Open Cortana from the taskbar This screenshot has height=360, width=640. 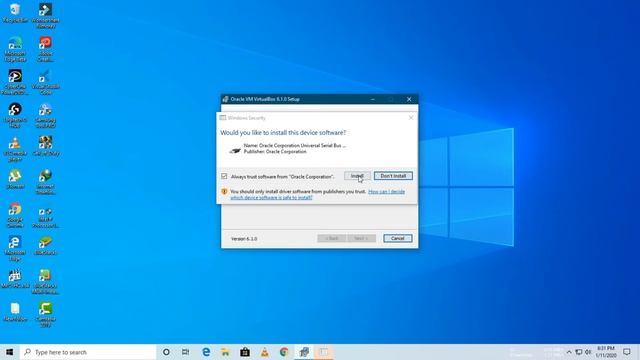click(166, 352)
